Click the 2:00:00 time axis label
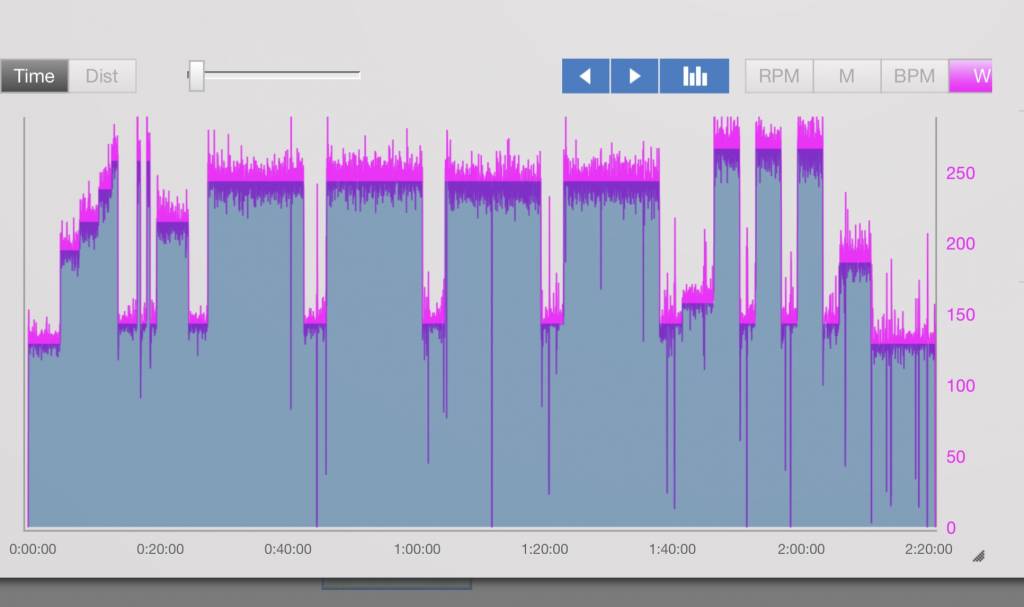 [801, 549]
